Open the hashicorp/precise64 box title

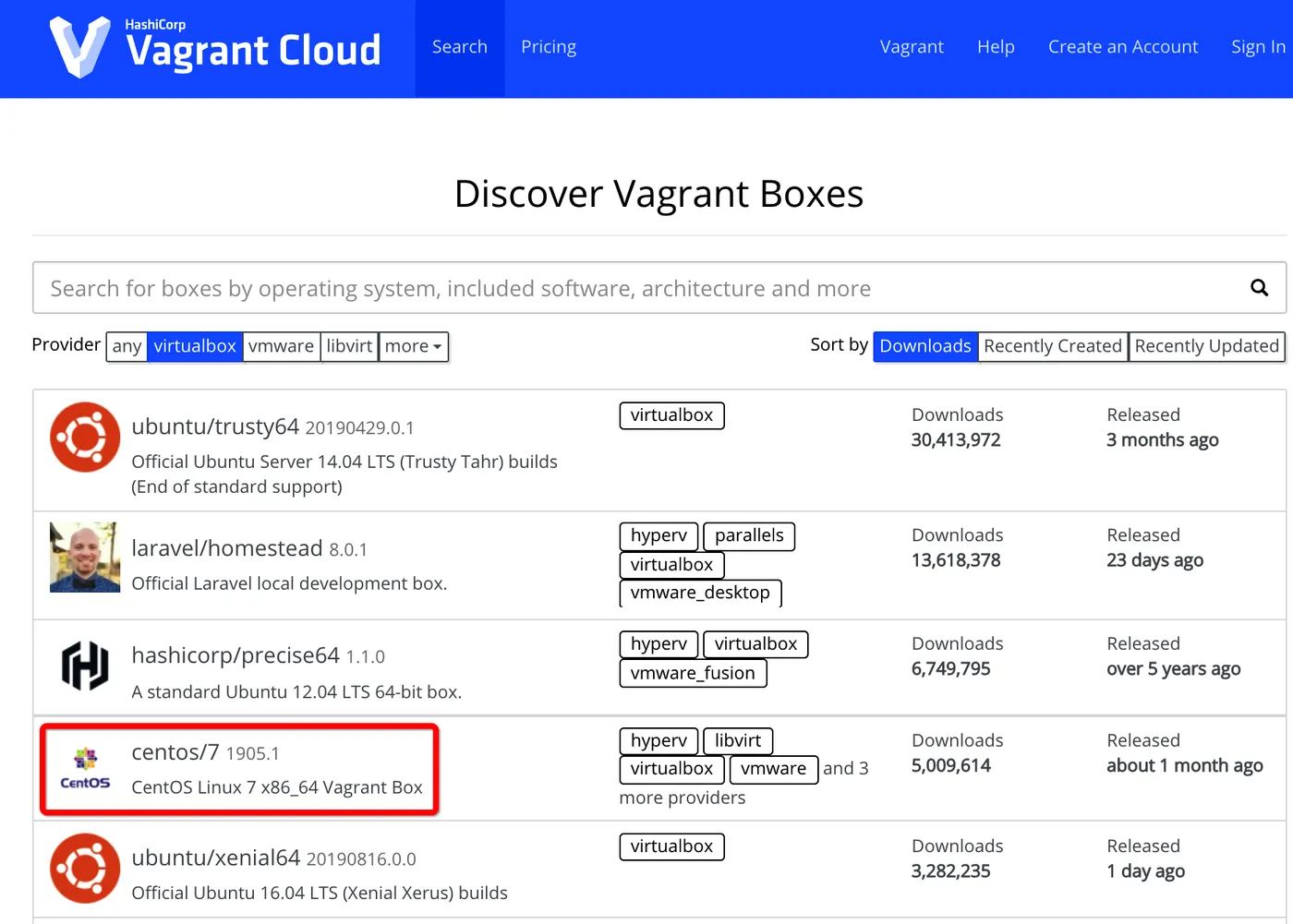pos(236,655)
